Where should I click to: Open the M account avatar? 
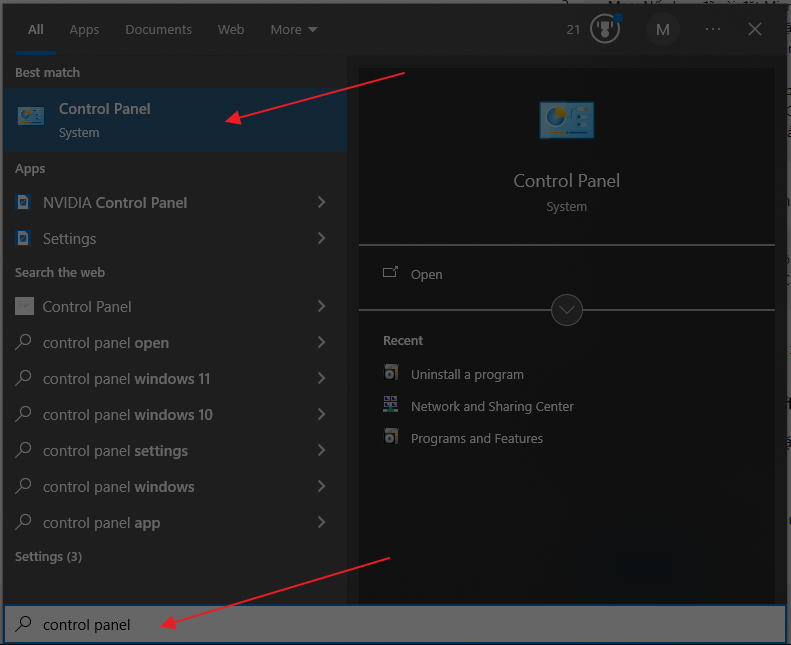point(662,29)
